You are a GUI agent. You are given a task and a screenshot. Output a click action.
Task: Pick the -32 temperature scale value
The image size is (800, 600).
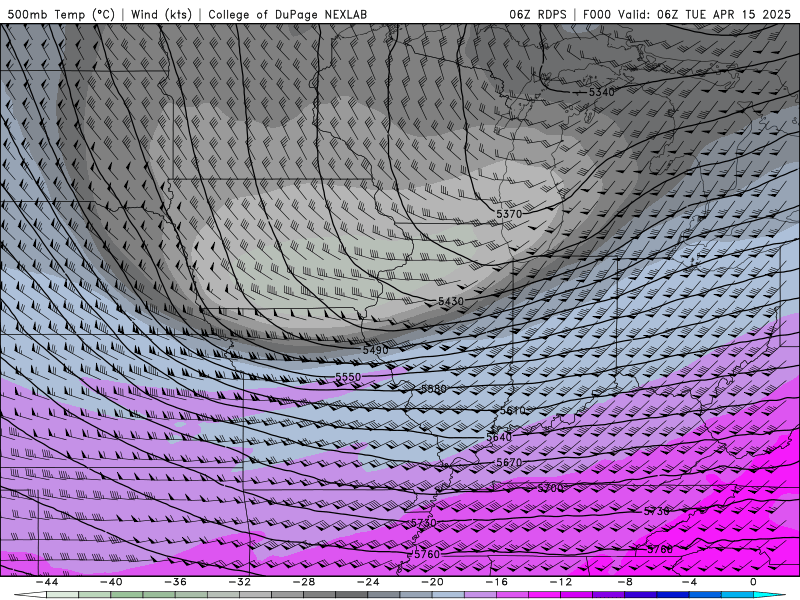point(239,582)
